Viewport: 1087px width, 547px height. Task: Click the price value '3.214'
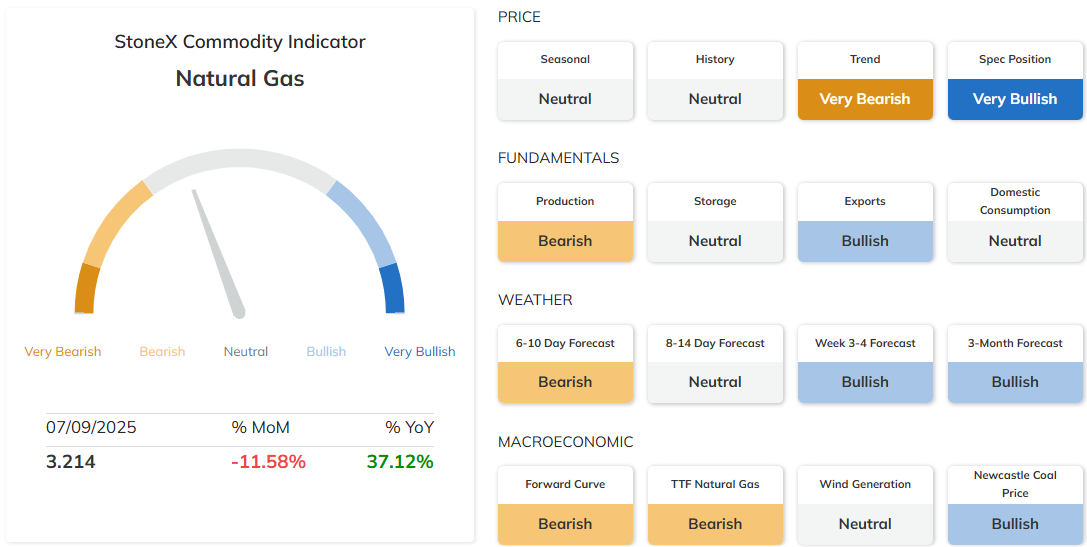click(71, 462)
